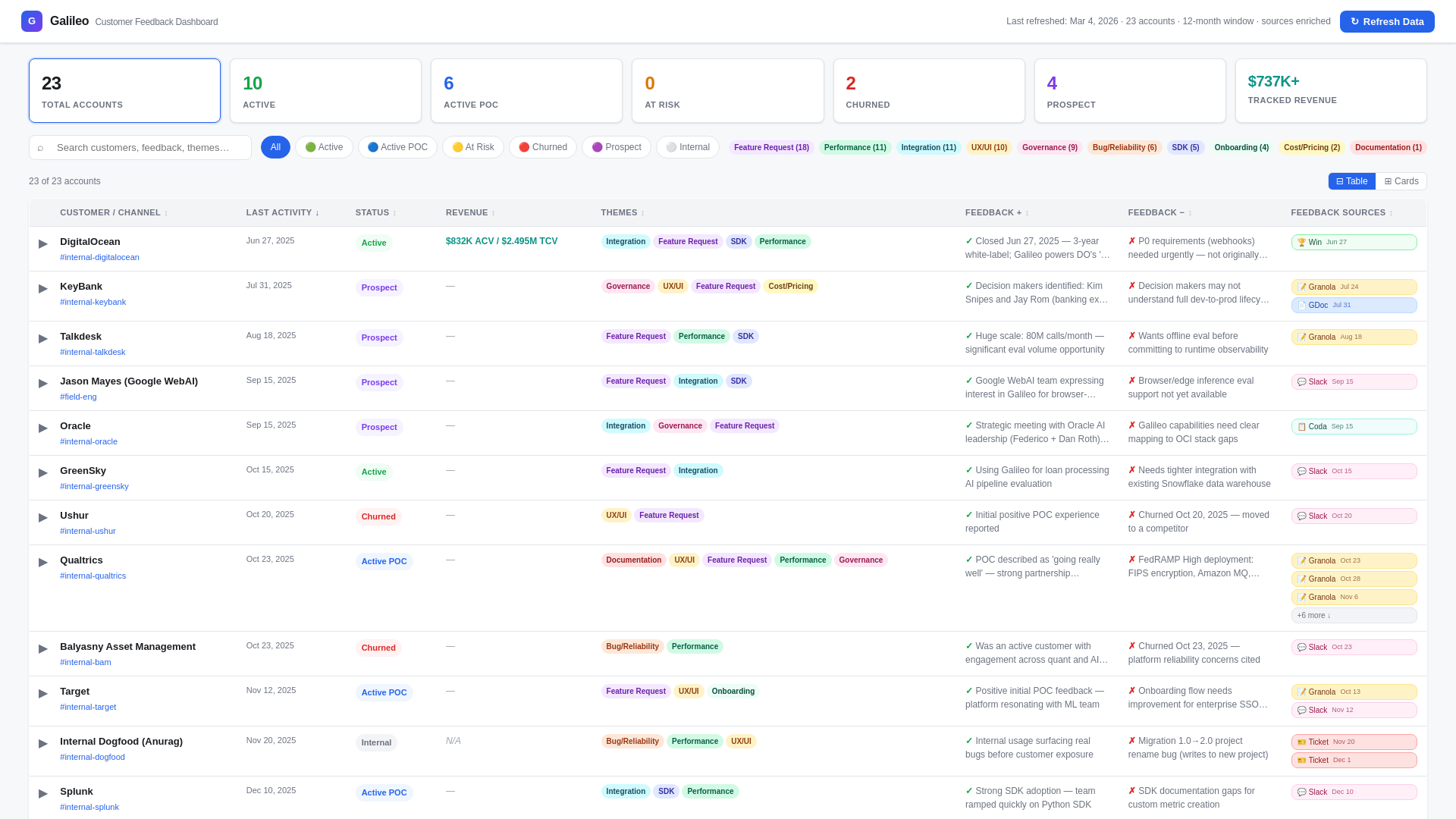The height and width of the screenshot is (819, 1456).
Task: Expand the Internal Dogfood (Anurag) row
Action: click(x=43, y=743)
